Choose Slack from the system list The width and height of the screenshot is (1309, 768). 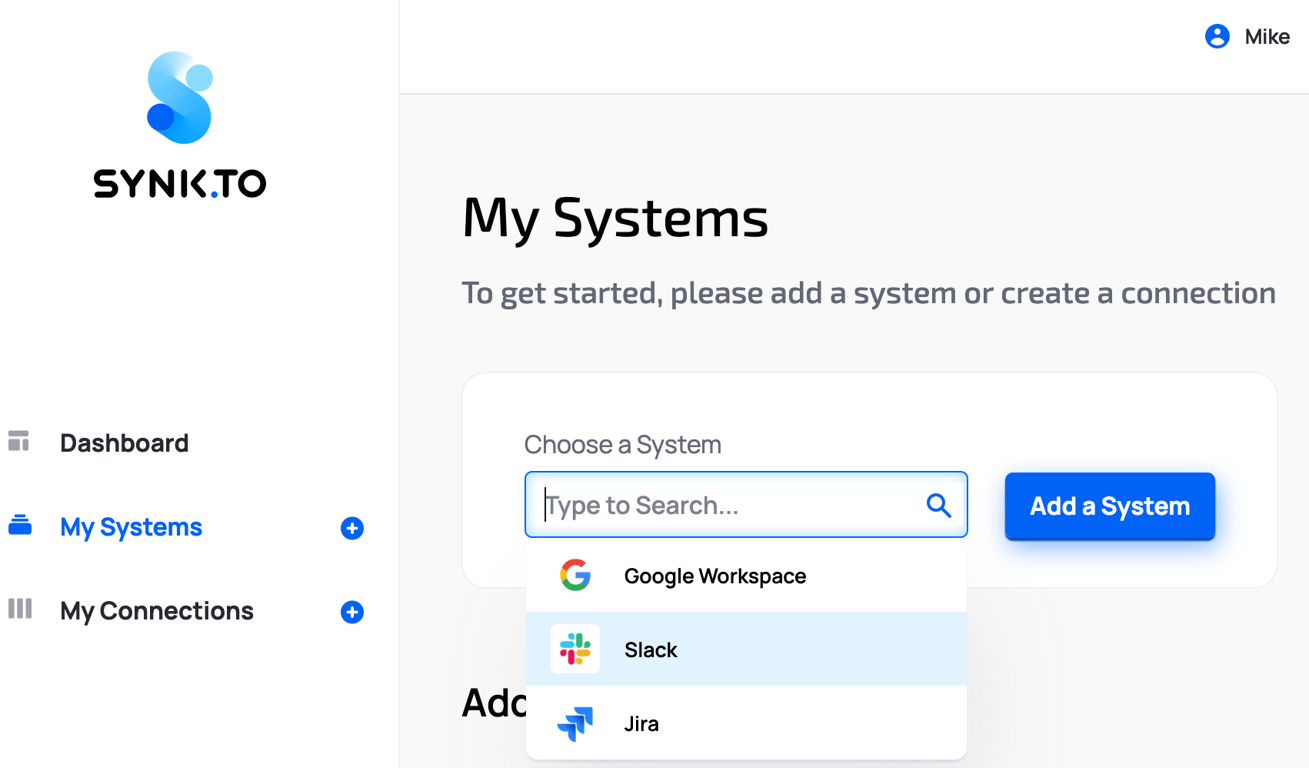746,649
